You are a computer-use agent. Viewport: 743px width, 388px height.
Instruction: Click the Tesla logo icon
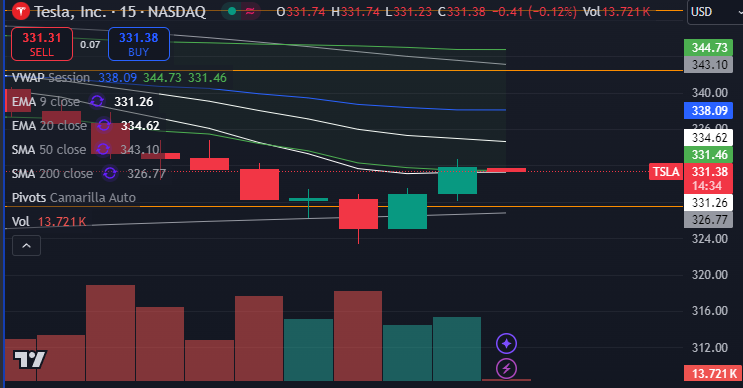(x=20, y=11)
